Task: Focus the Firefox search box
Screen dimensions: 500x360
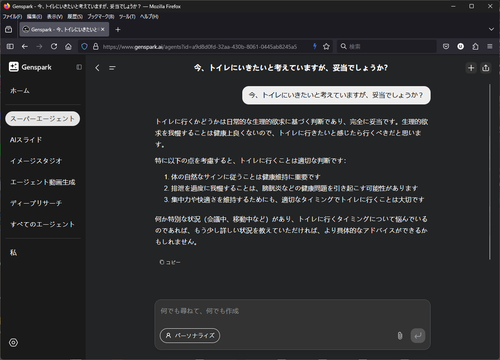Action: point(387,47)
